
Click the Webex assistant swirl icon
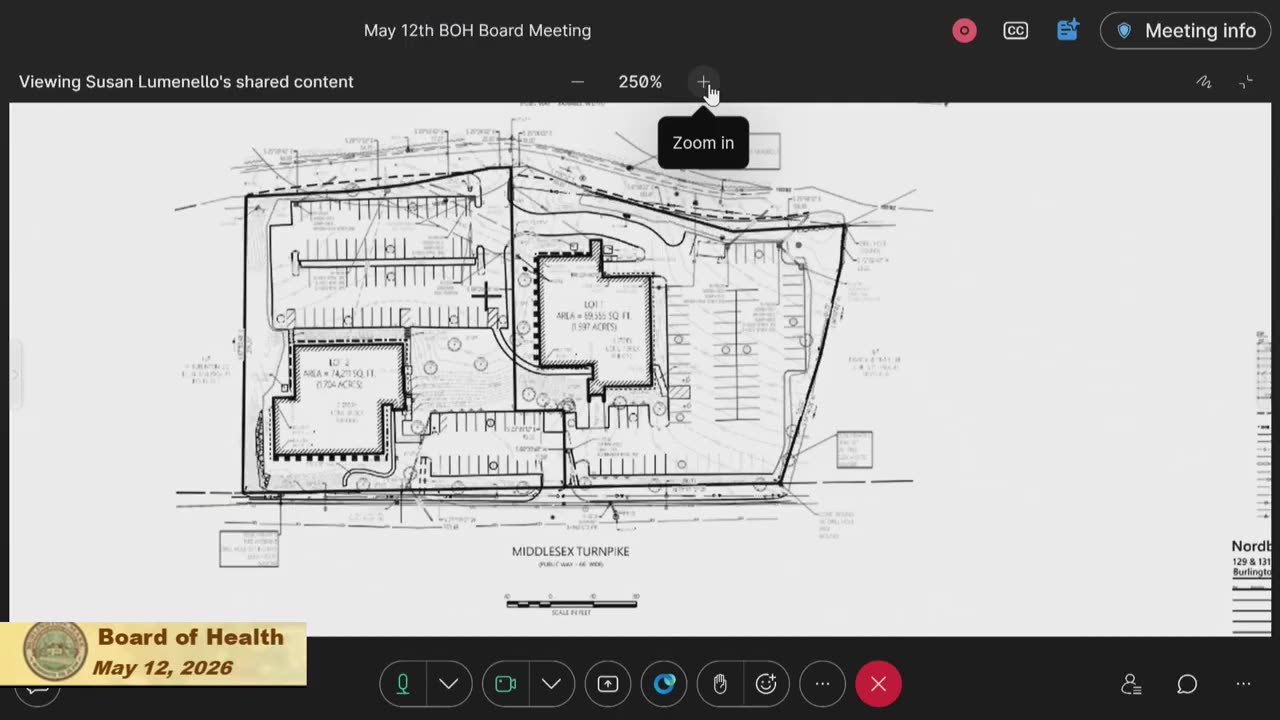(x=665, y=684)
